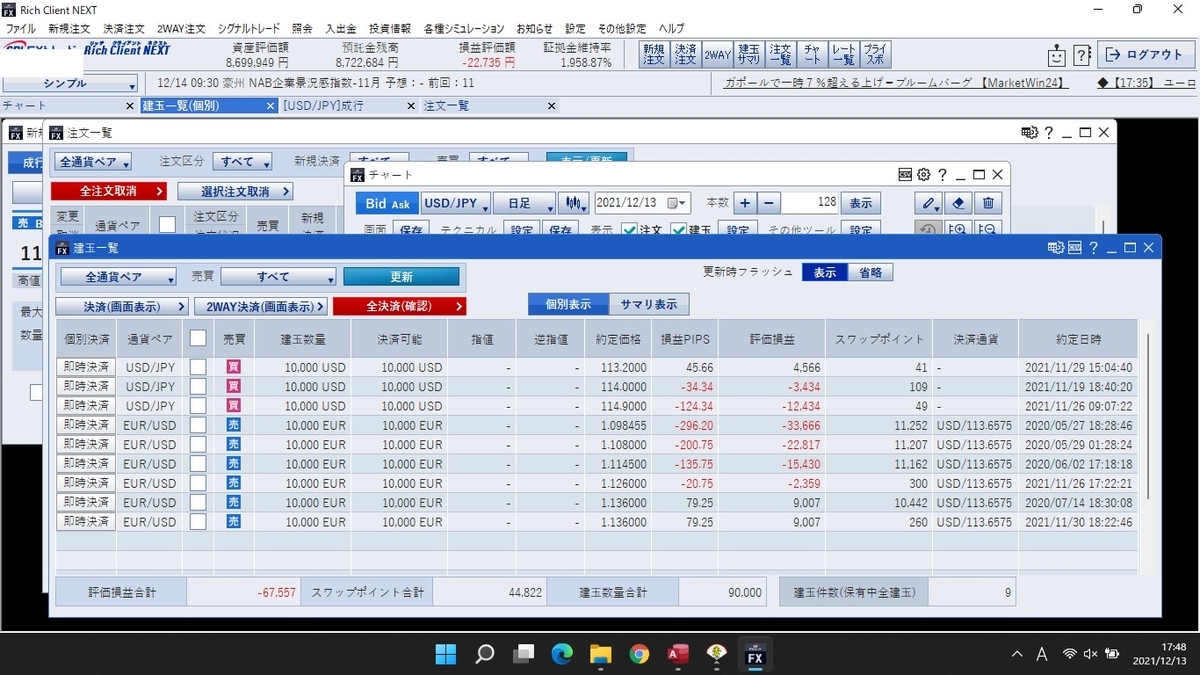Select the eraser tool in chart window
1200x675 pixels.
click(x=958, y=203)
